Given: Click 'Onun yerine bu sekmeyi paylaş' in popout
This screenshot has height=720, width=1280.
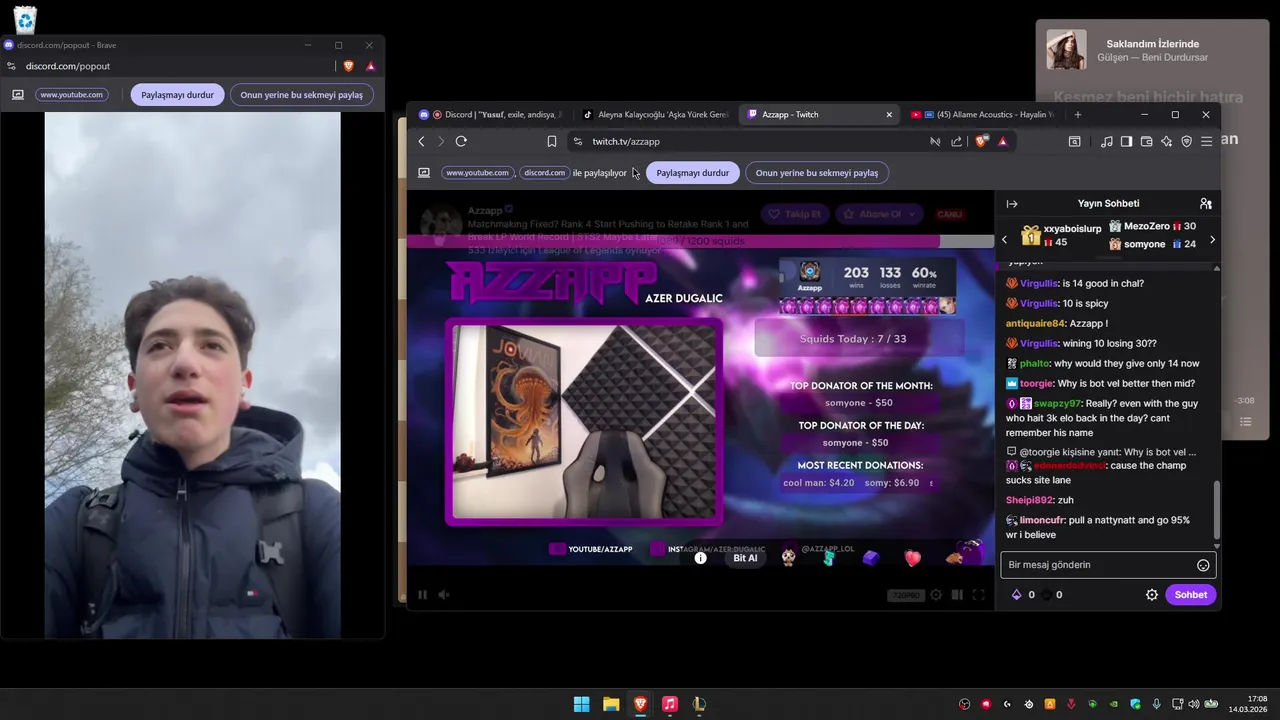Looking at the screenshot, I should click(x=302, y=95).
